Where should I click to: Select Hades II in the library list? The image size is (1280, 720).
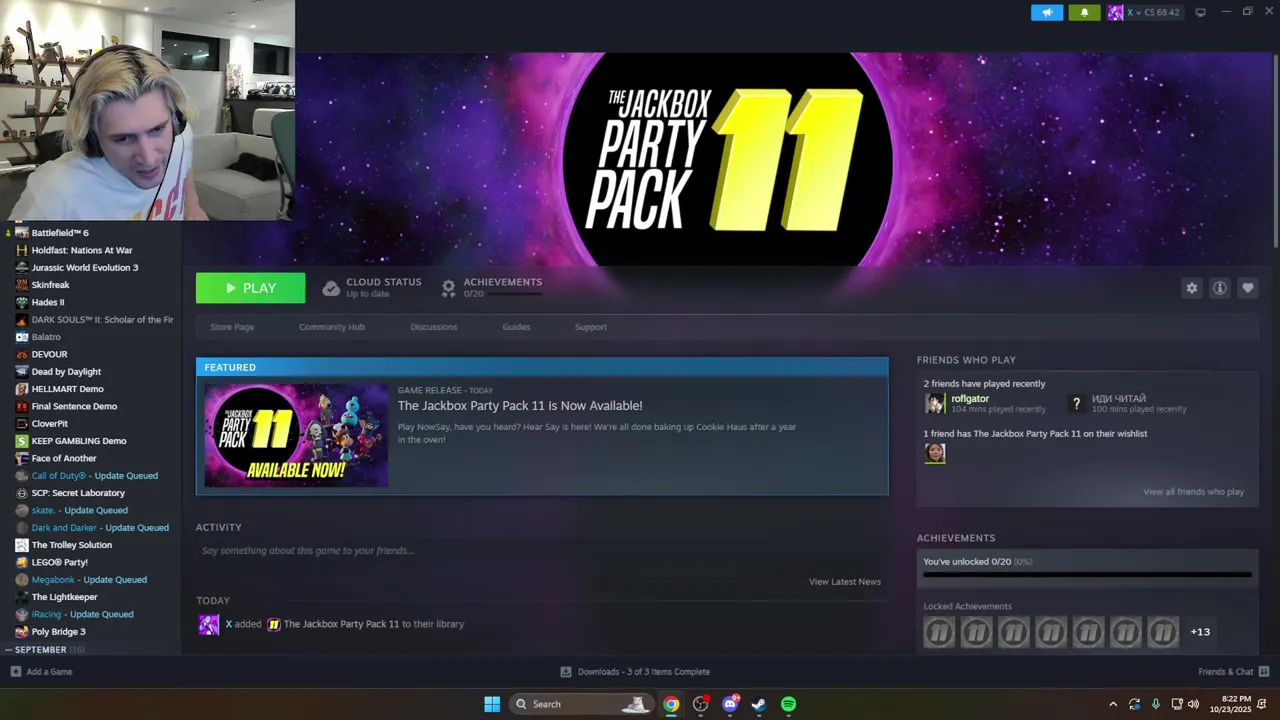[x=48, y=302]
